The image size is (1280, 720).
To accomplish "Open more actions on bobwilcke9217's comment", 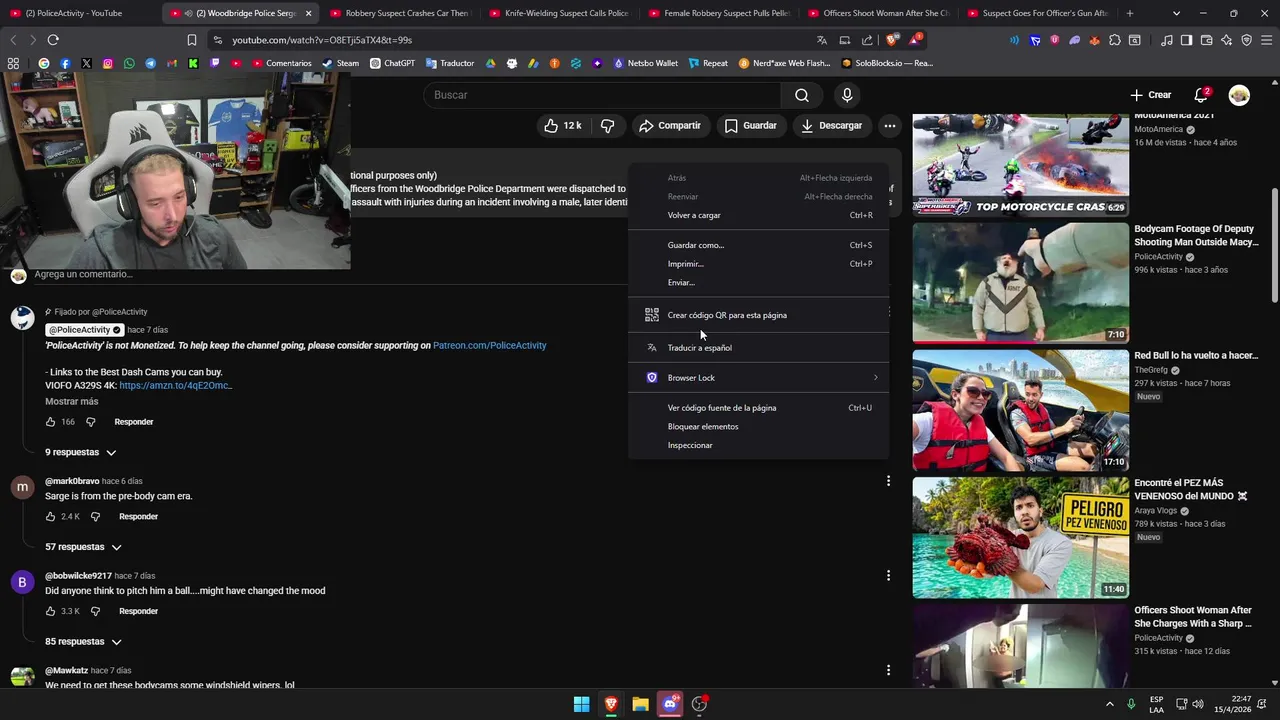I will click(888, 575).
